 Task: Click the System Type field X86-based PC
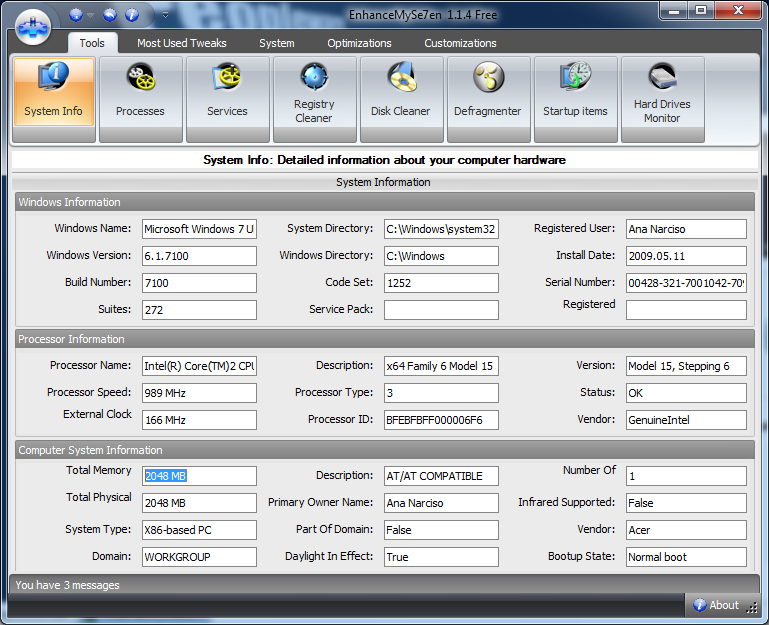[199, 530]
